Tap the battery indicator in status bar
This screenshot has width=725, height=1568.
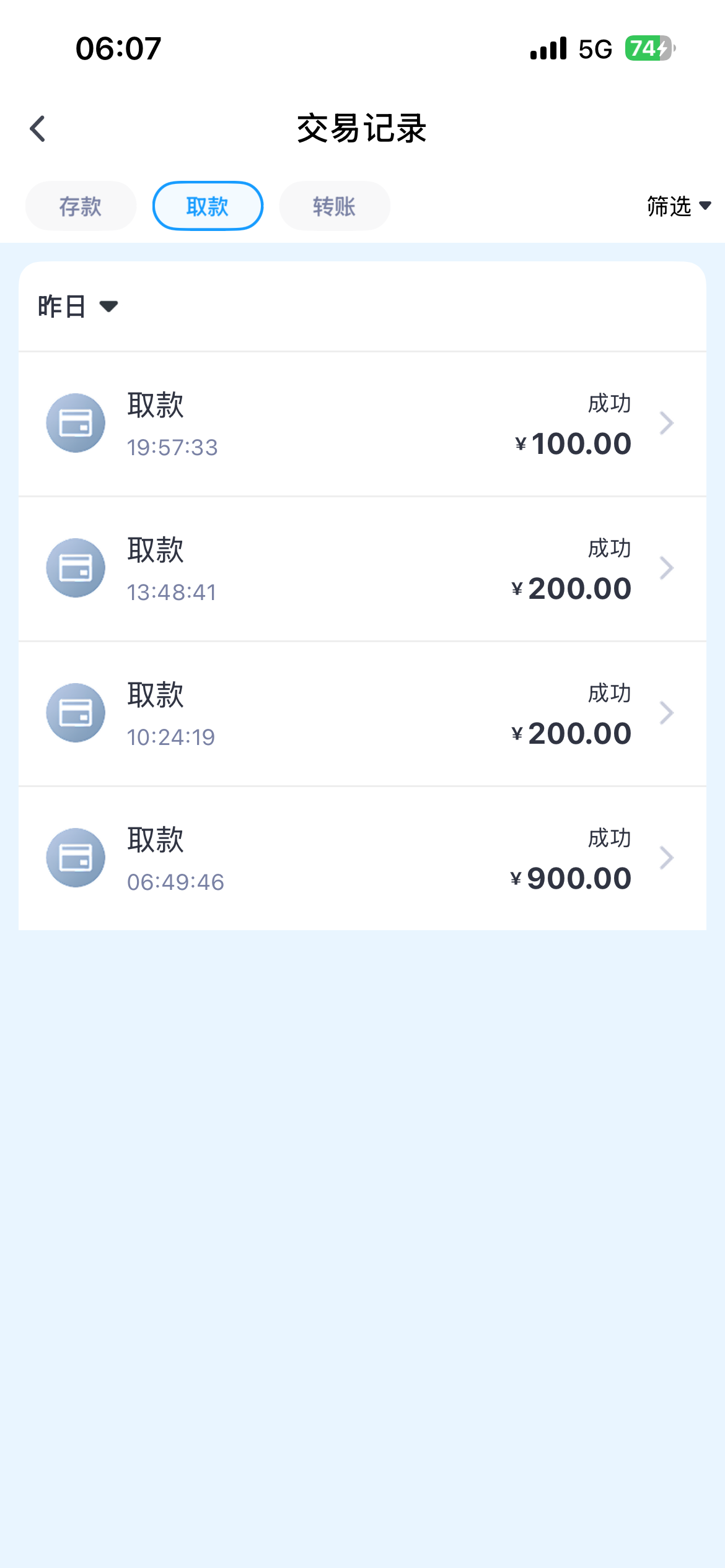(649, 48)
